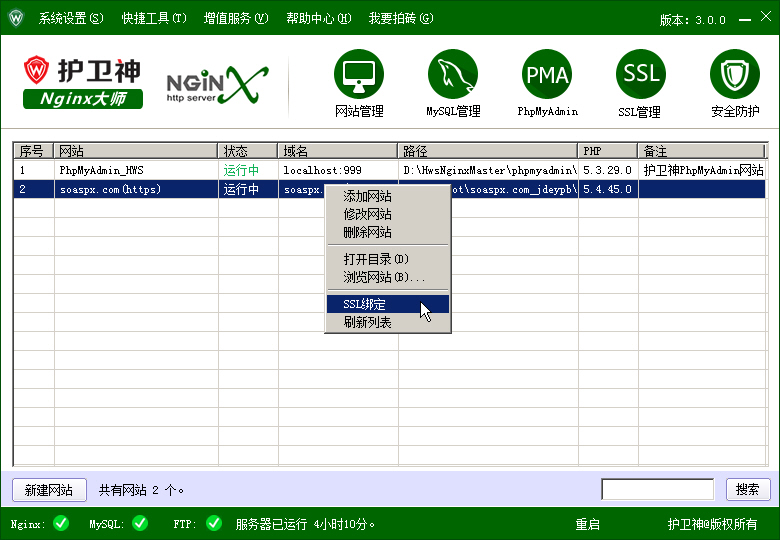Click the MySQL status green check icon
Screen dimensions: 780x540
[x=140, y=523]
